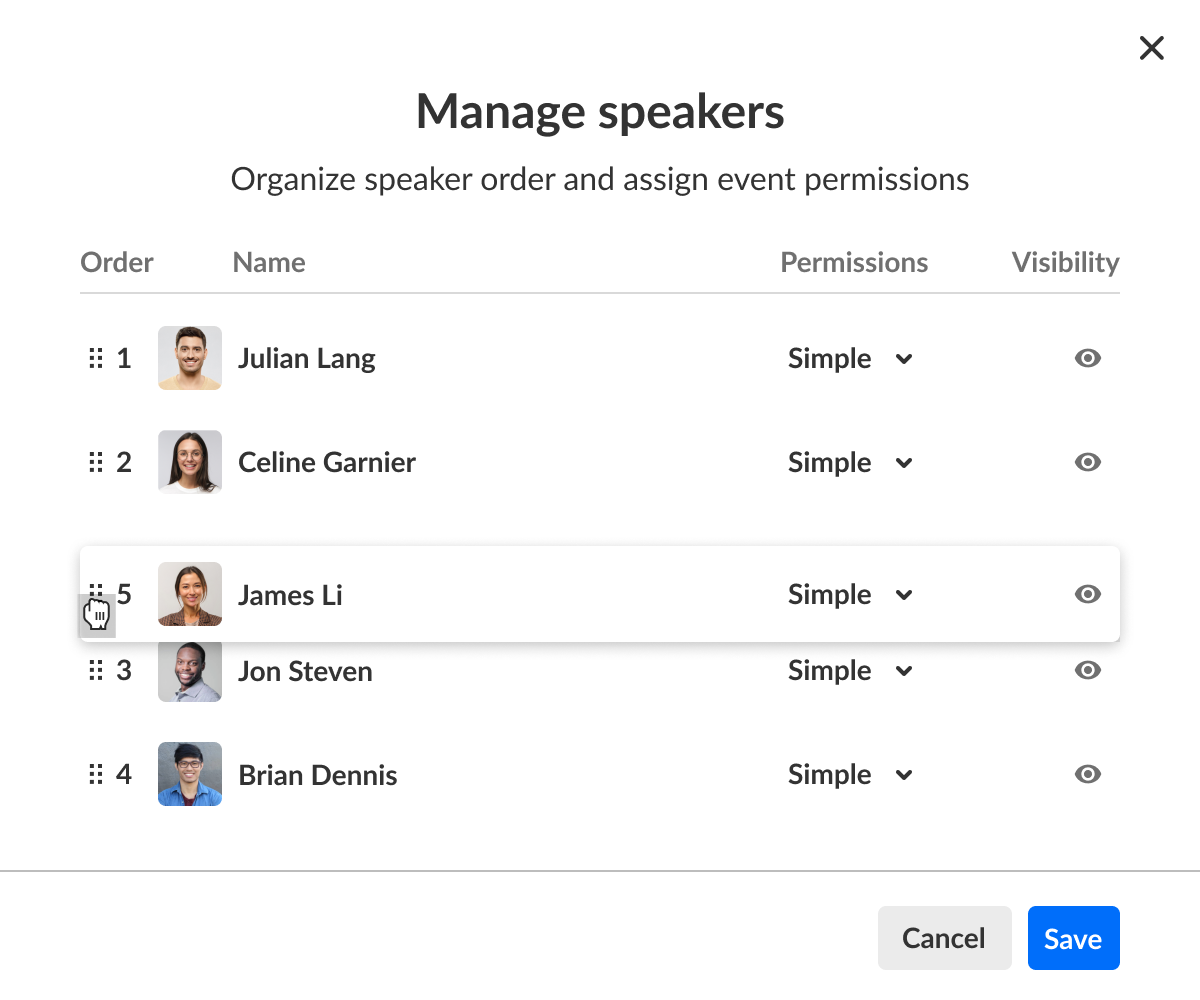Viewport: 1200px width, 1000px height.
Task: Open the permissions dropdown for Julian Lang
Action: (851, 358)
